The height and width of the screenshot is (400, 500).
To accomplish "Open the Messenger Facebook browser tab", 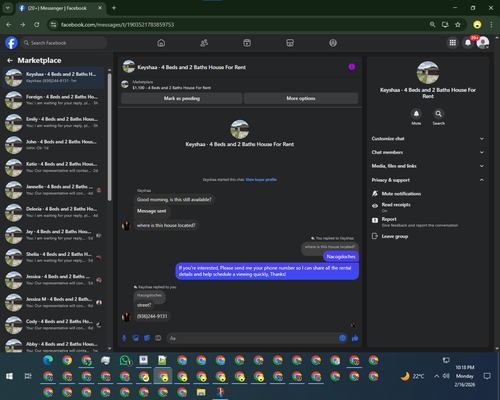I will point(60,8).
